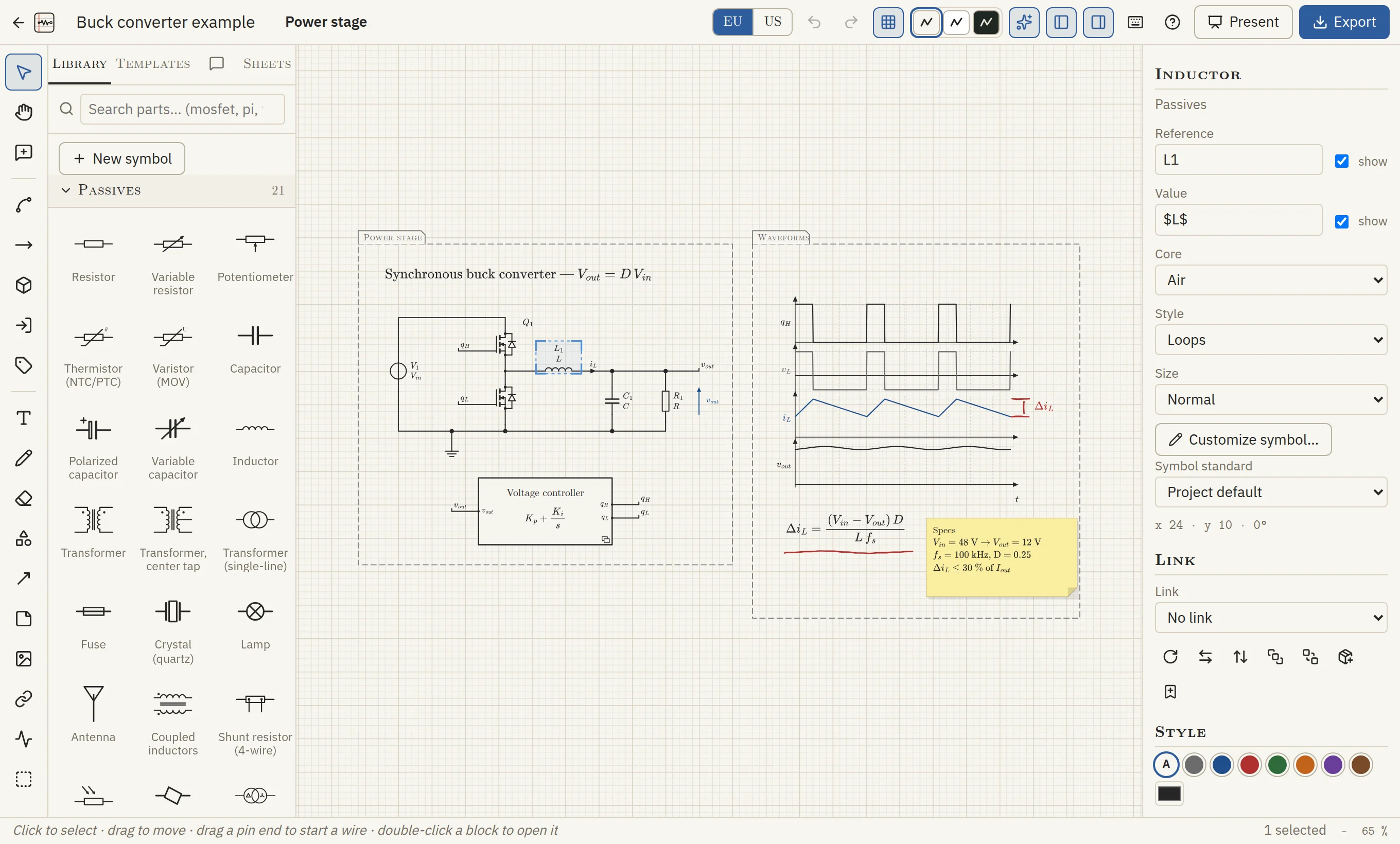Select the pencil freehand tool

click(x=23, y=459)
